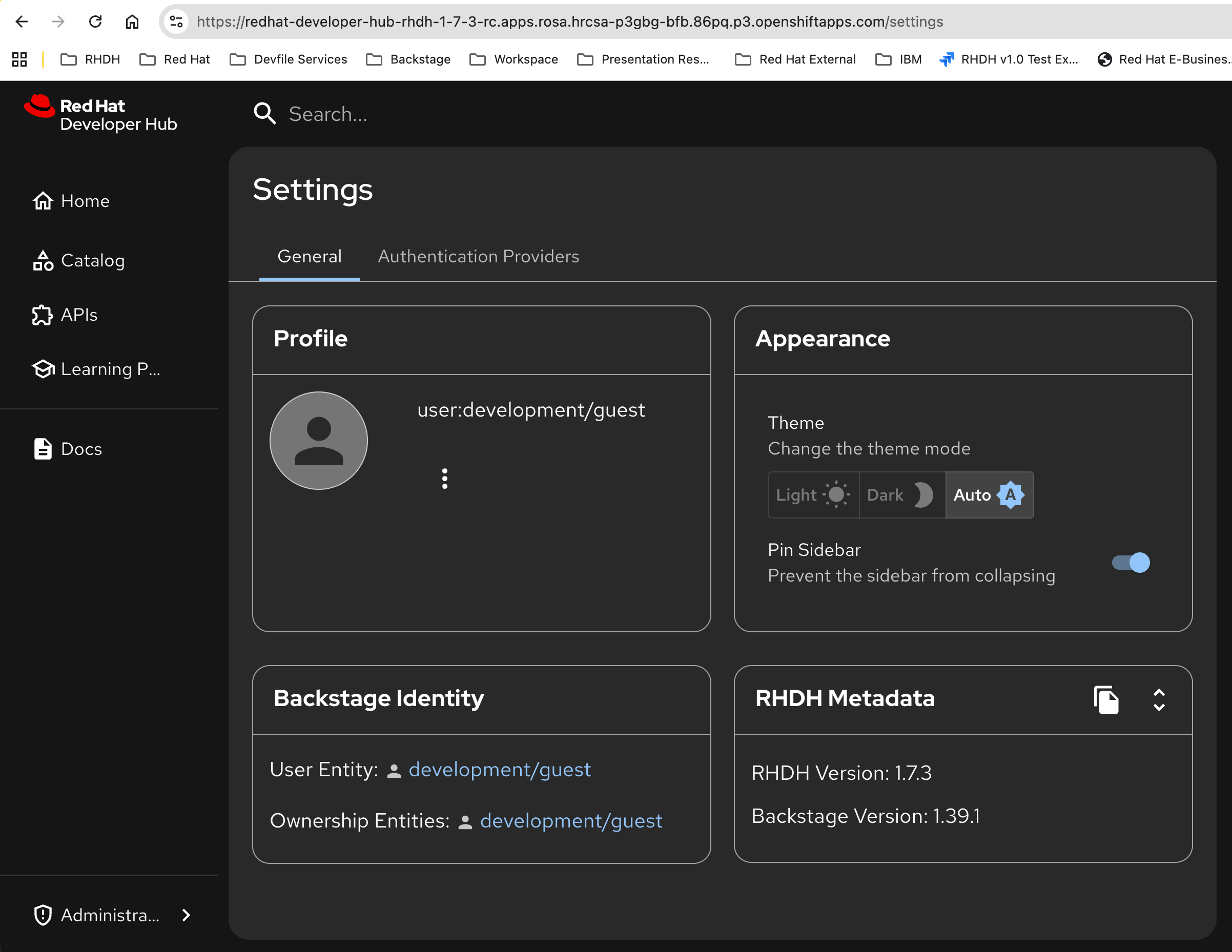Select the General settings tab
The image size is (1232, 952).
[x=309, y=257]
